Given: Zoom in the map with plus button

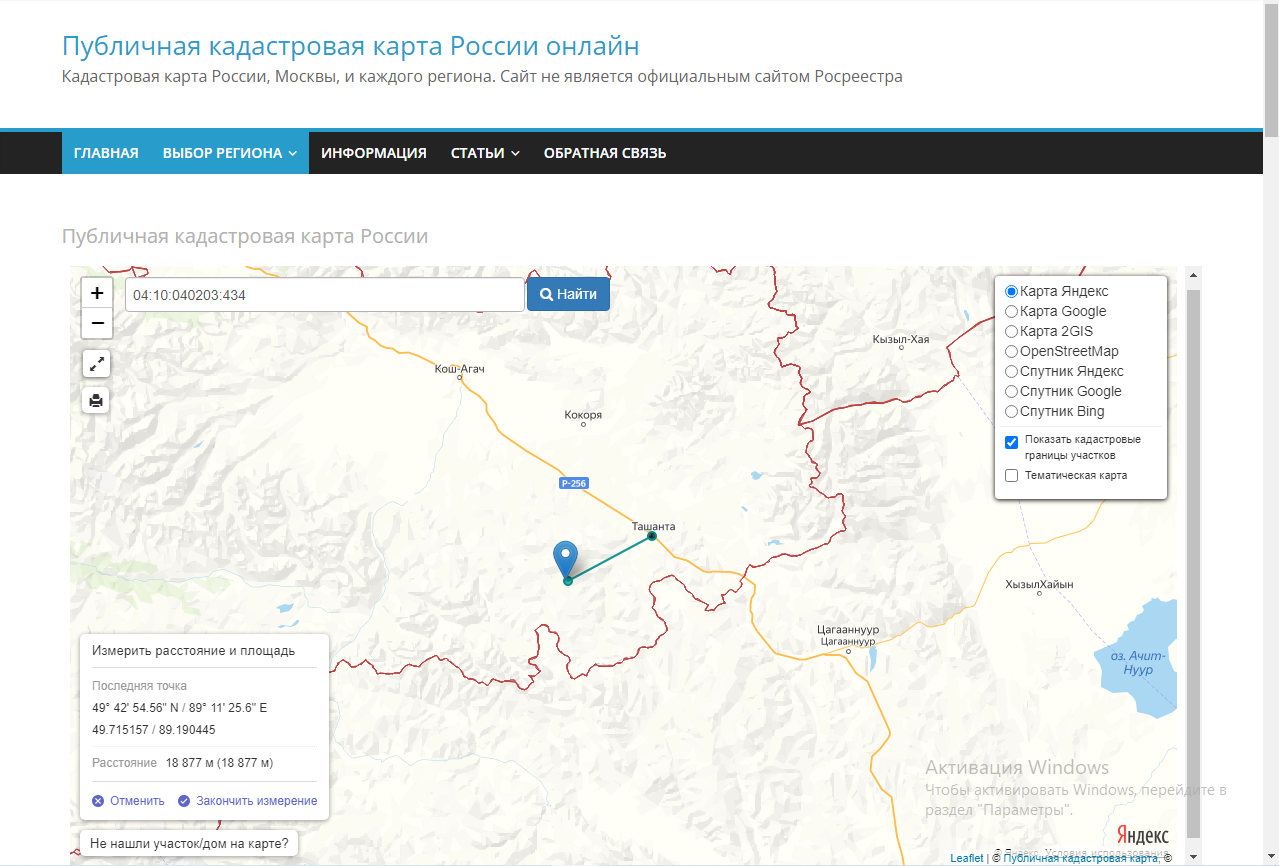Looking at the screenshot, I should pos(97,293).
